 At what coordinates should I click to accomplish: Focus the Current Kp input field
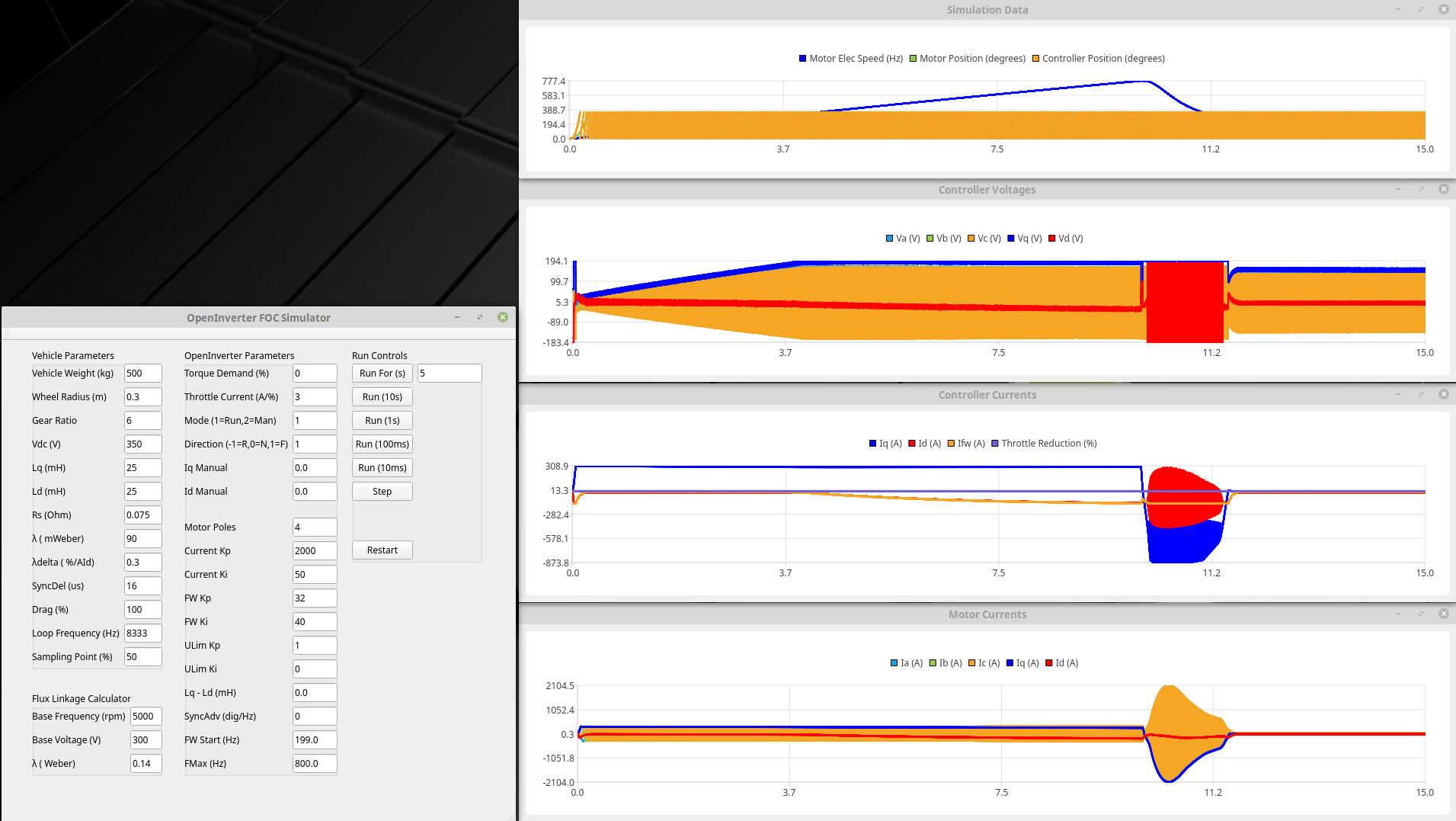coord(314,551)
